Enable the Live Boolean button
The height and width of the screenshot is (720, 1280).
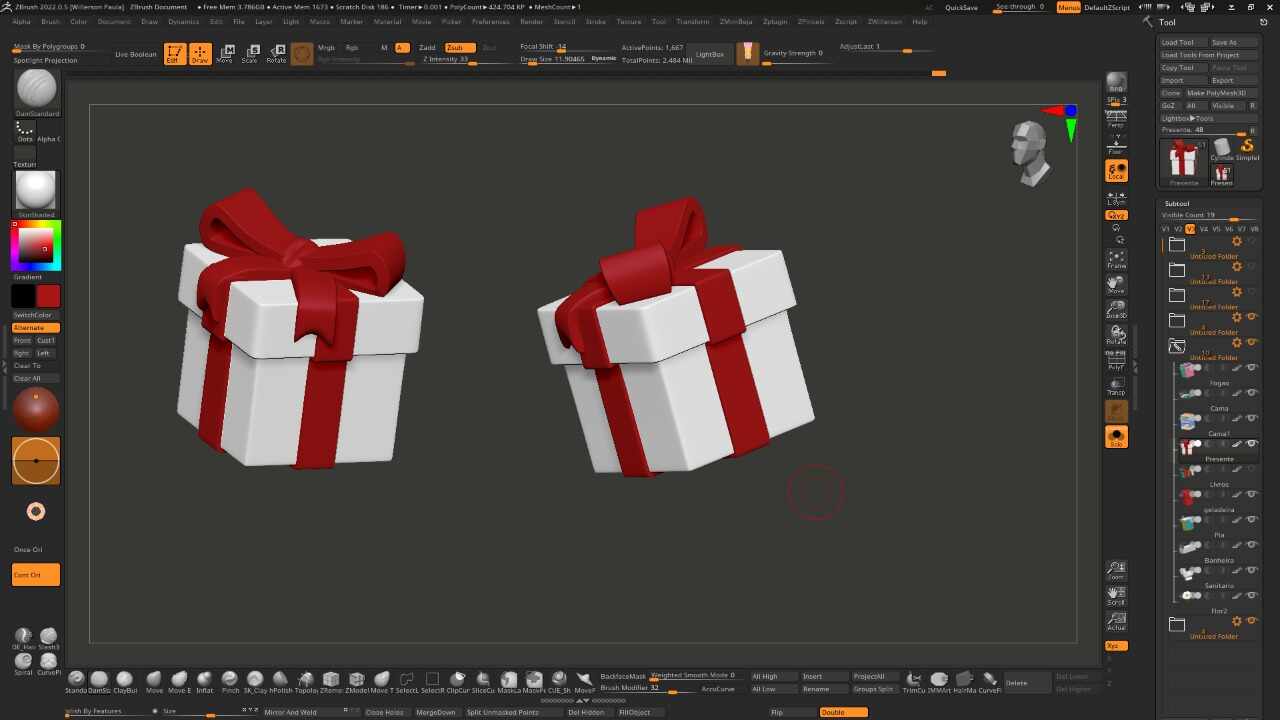click(136, 54)
